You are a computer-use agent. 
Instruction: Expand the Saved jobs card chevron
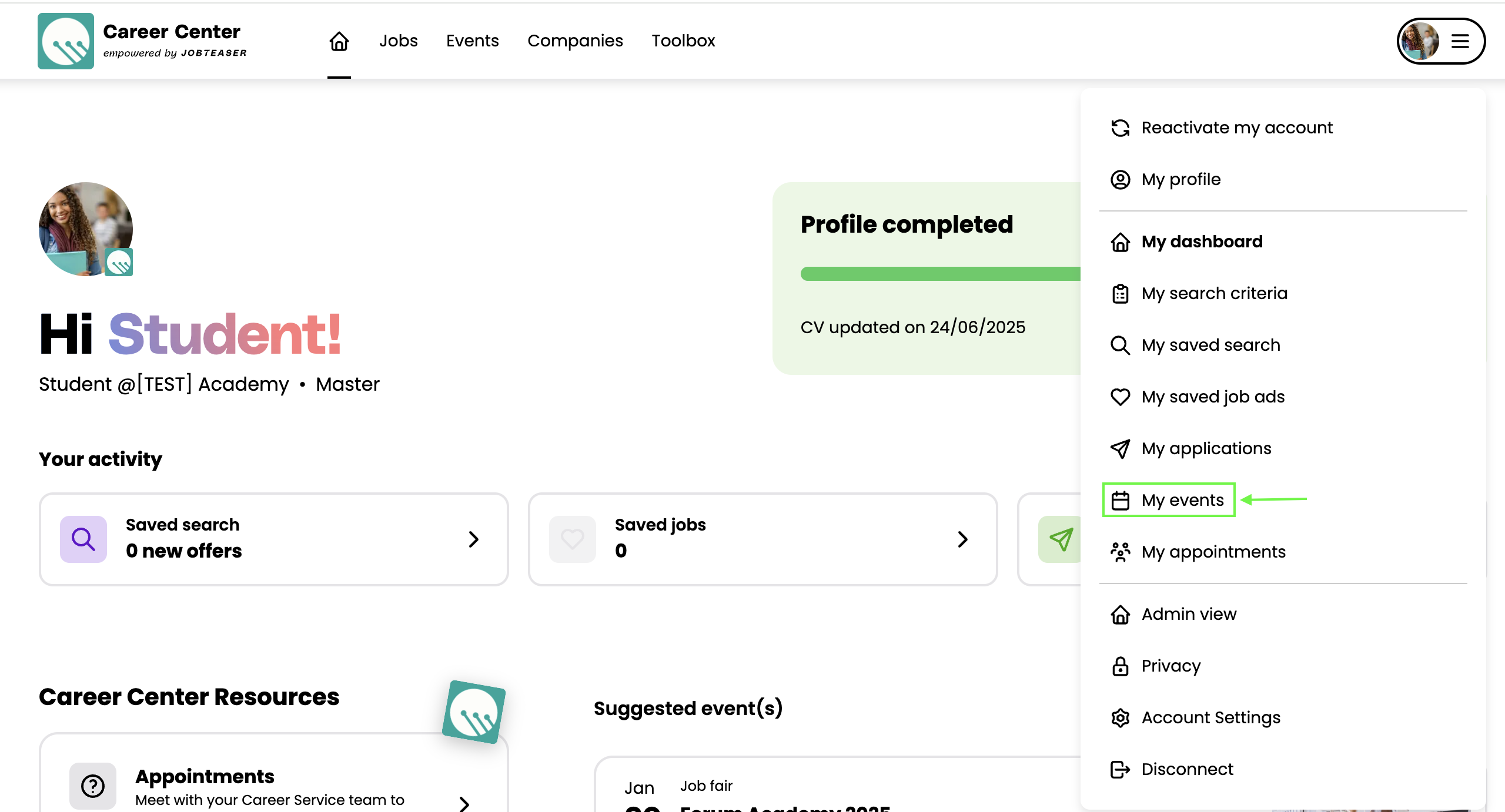pyautogui.click(x=962, y=539)
